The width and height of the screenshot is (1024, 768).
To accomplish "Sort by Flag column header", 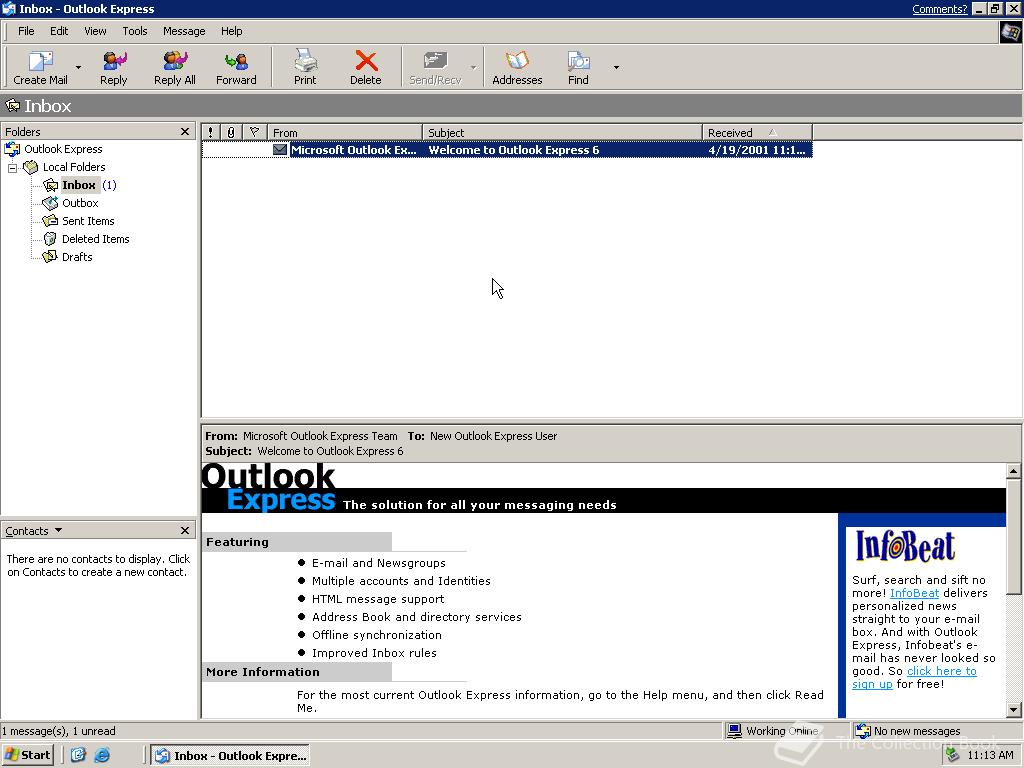I will coord(255,133).
